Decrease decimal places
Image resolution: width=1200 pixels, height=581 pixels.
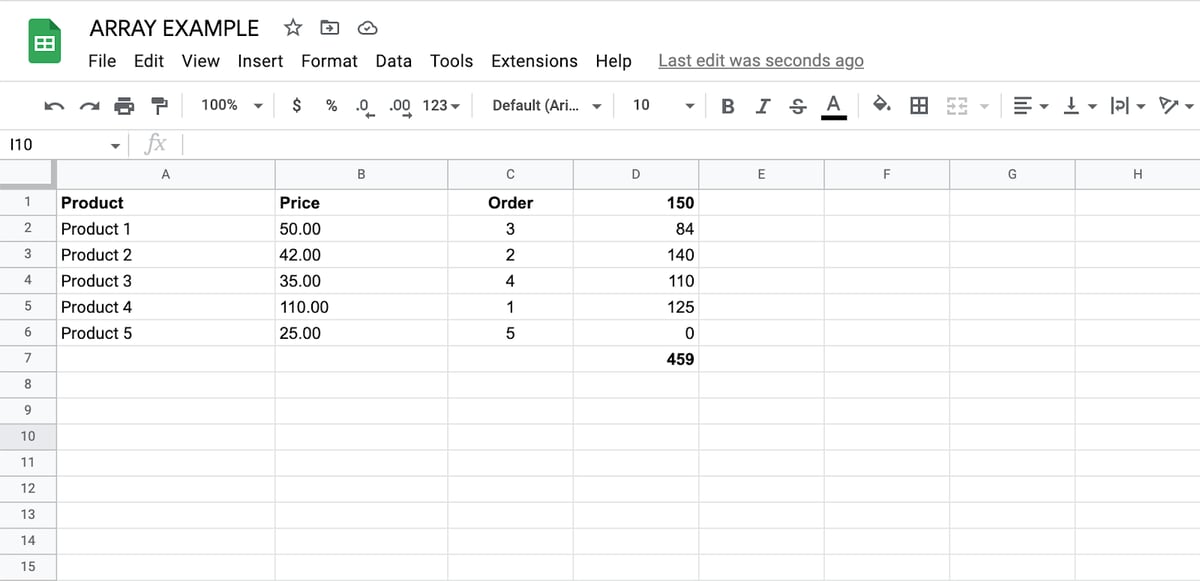click(363, 105)
